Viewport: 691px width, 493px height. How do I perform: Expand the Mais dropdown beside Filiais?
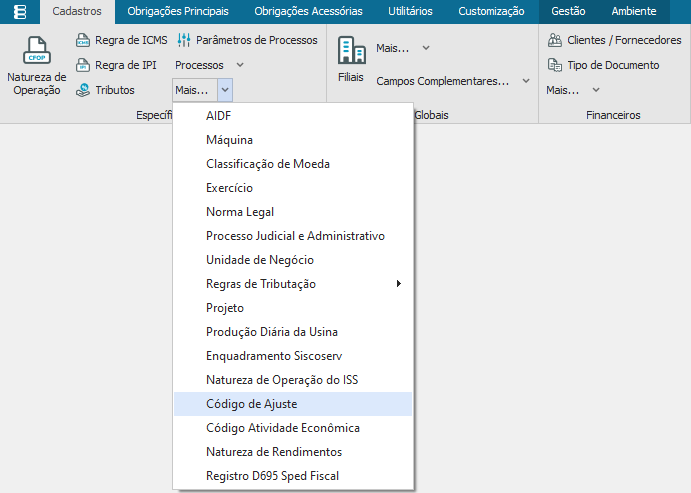pos(403,48)
